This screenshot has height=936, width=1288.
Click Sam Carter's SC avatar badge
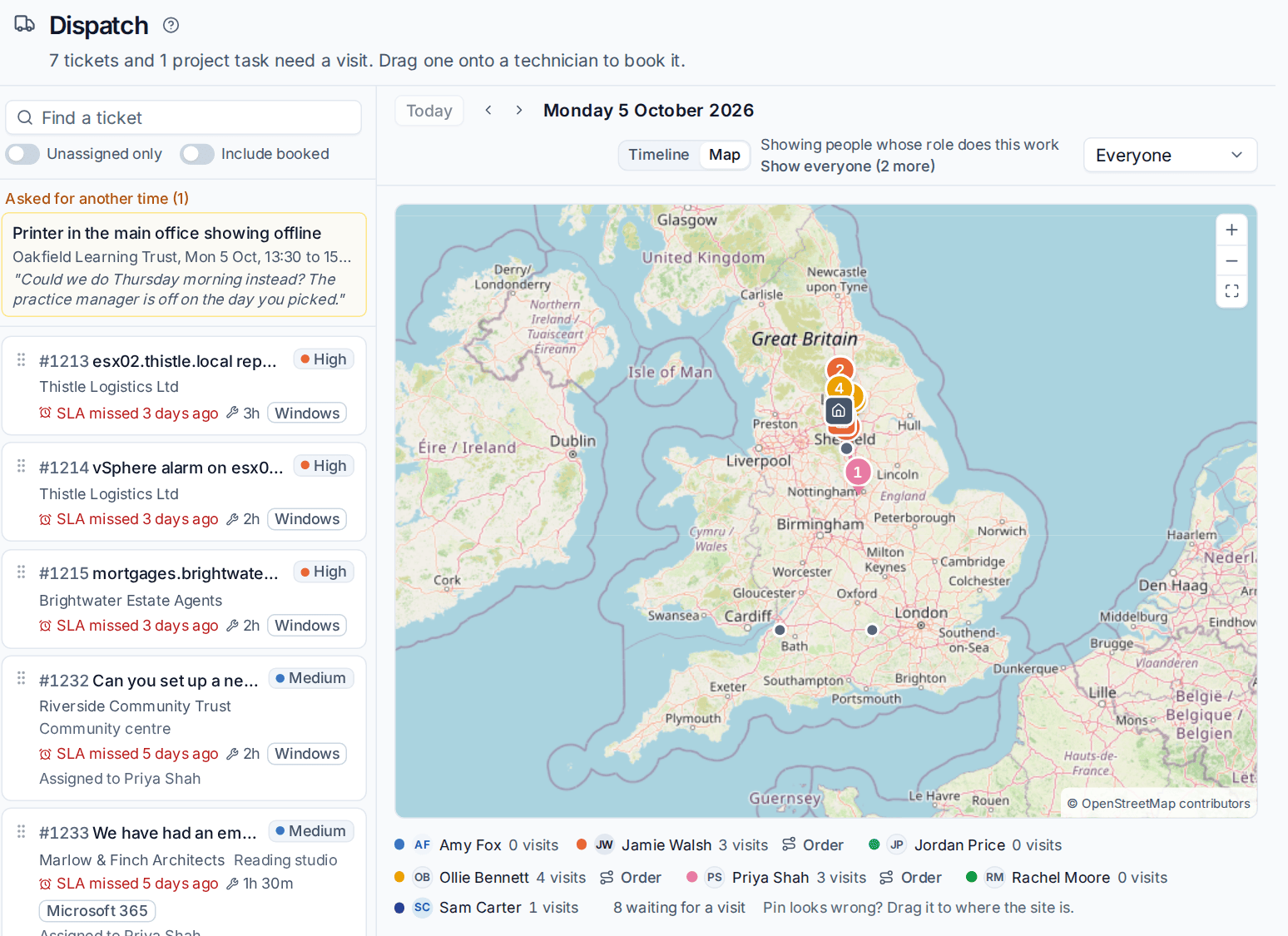(423, 907)
